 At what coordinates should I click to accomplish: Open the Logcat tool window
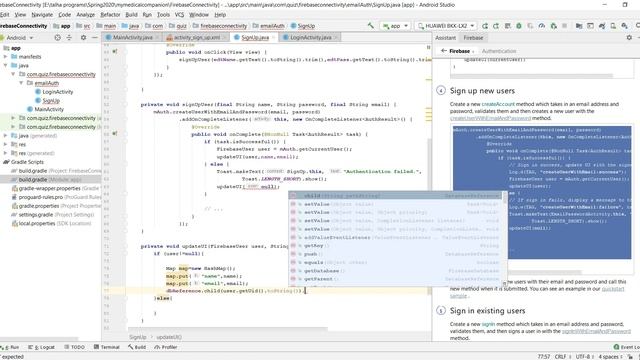(x=42, y=347)
